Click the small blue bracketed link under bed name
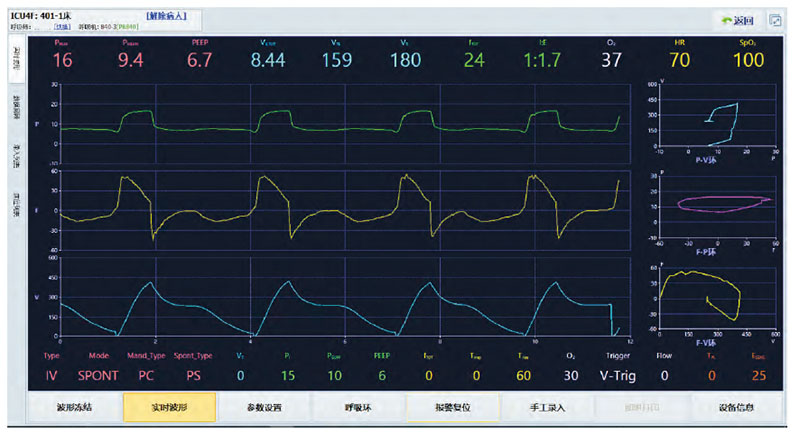The height and width of the screenshot is (434, 800). tap(62, 27)
